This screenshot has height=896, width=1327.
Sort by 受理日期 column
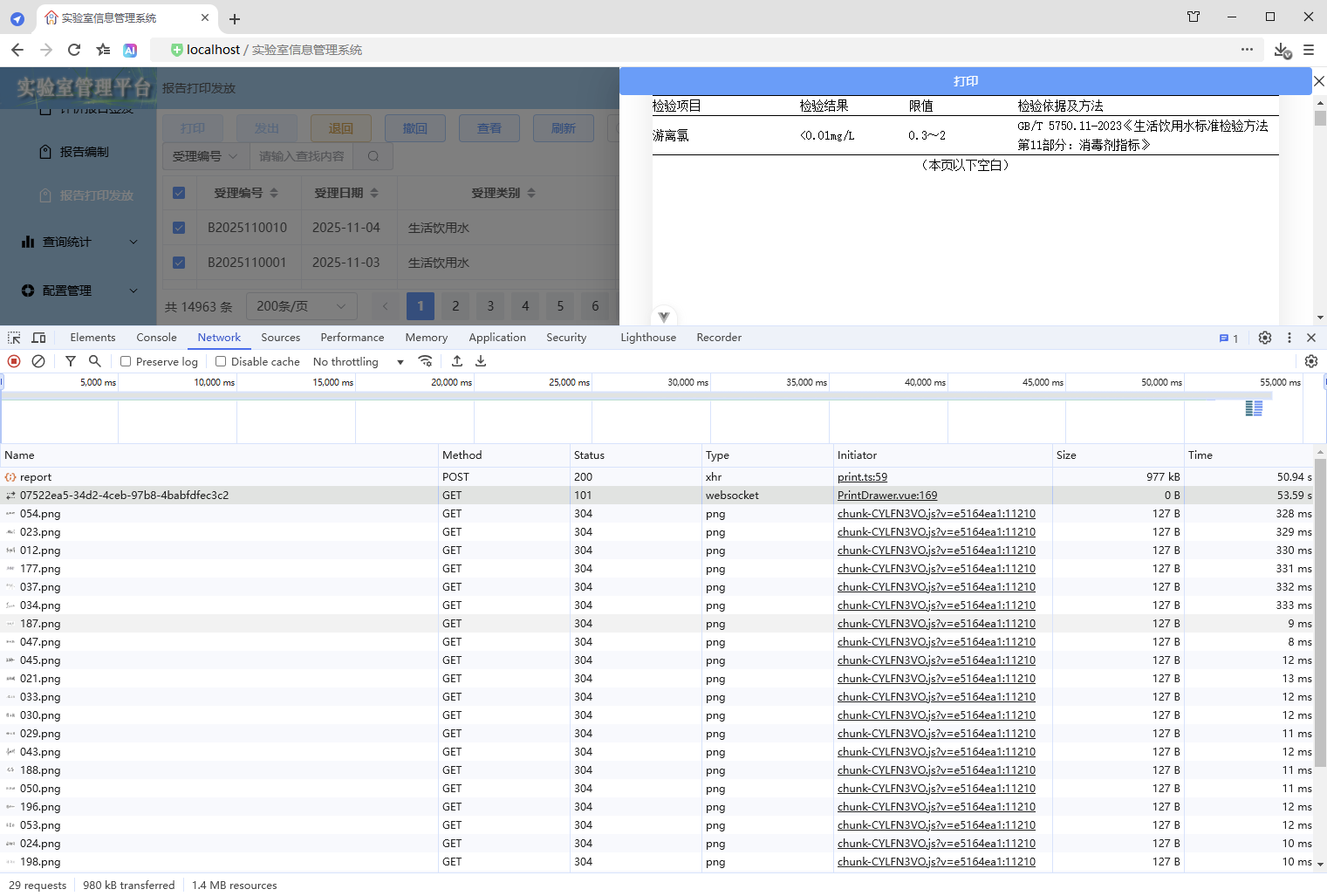[346, 193]
